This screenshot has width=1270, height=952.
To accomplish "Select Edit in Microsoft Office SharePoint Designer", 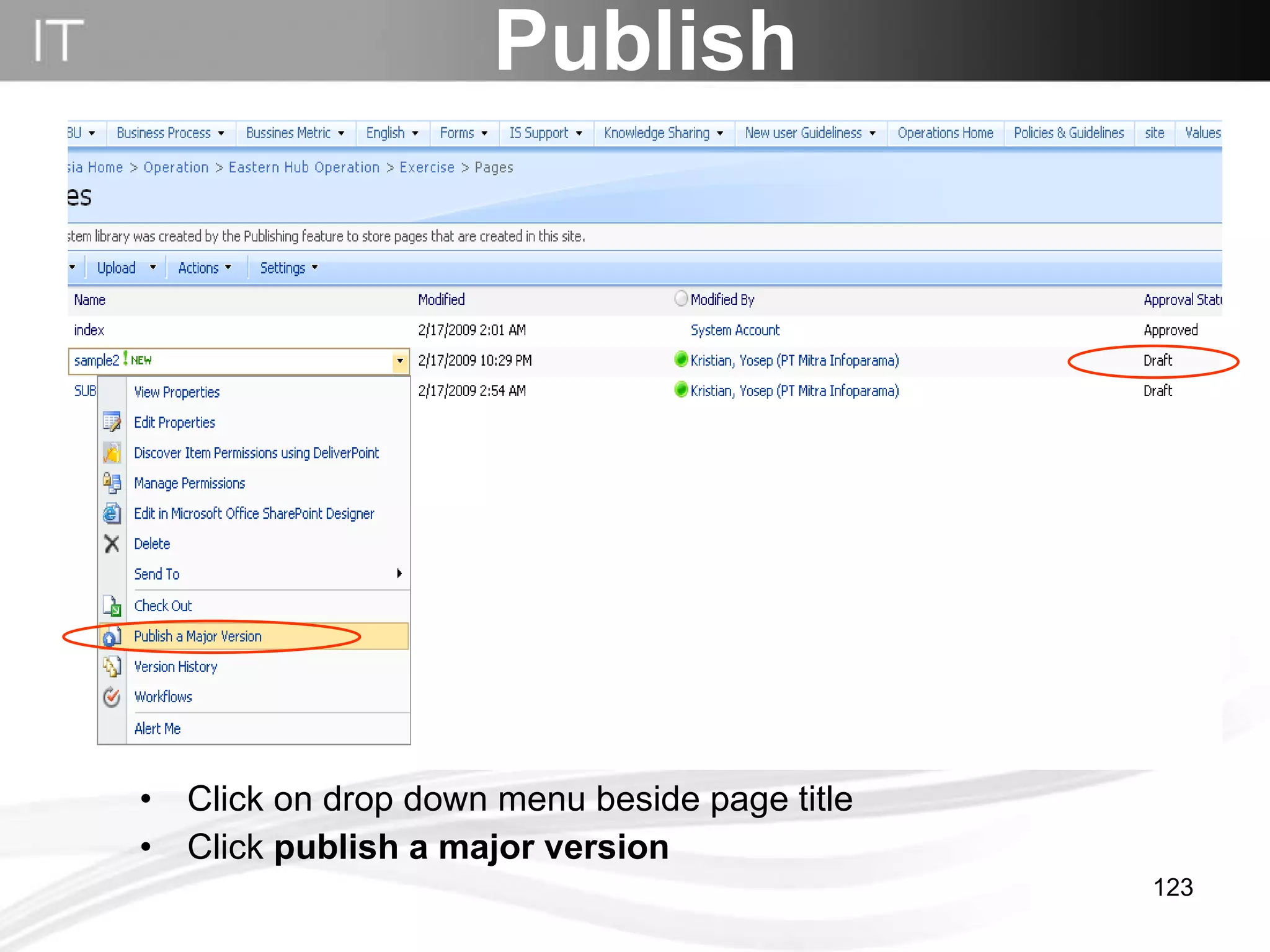I will (254, 514).
